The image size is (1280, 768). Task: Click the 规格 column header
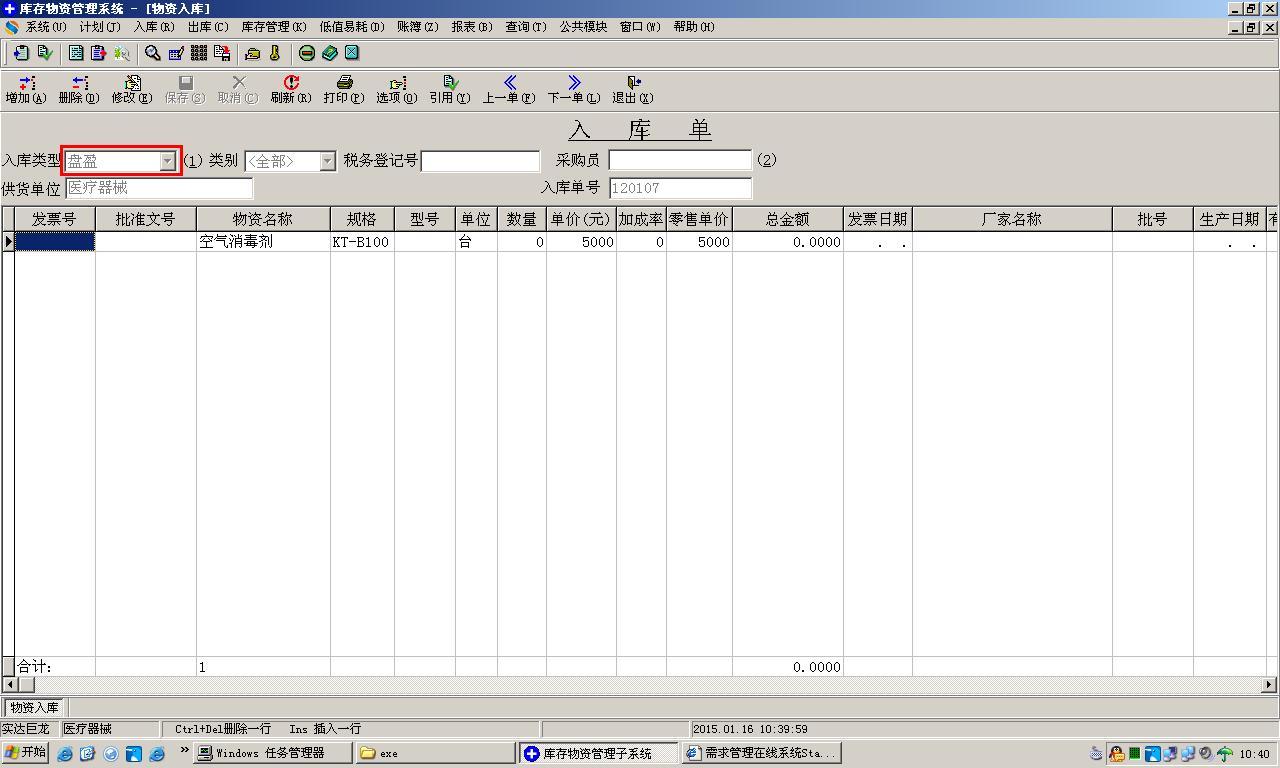[362, 220]
